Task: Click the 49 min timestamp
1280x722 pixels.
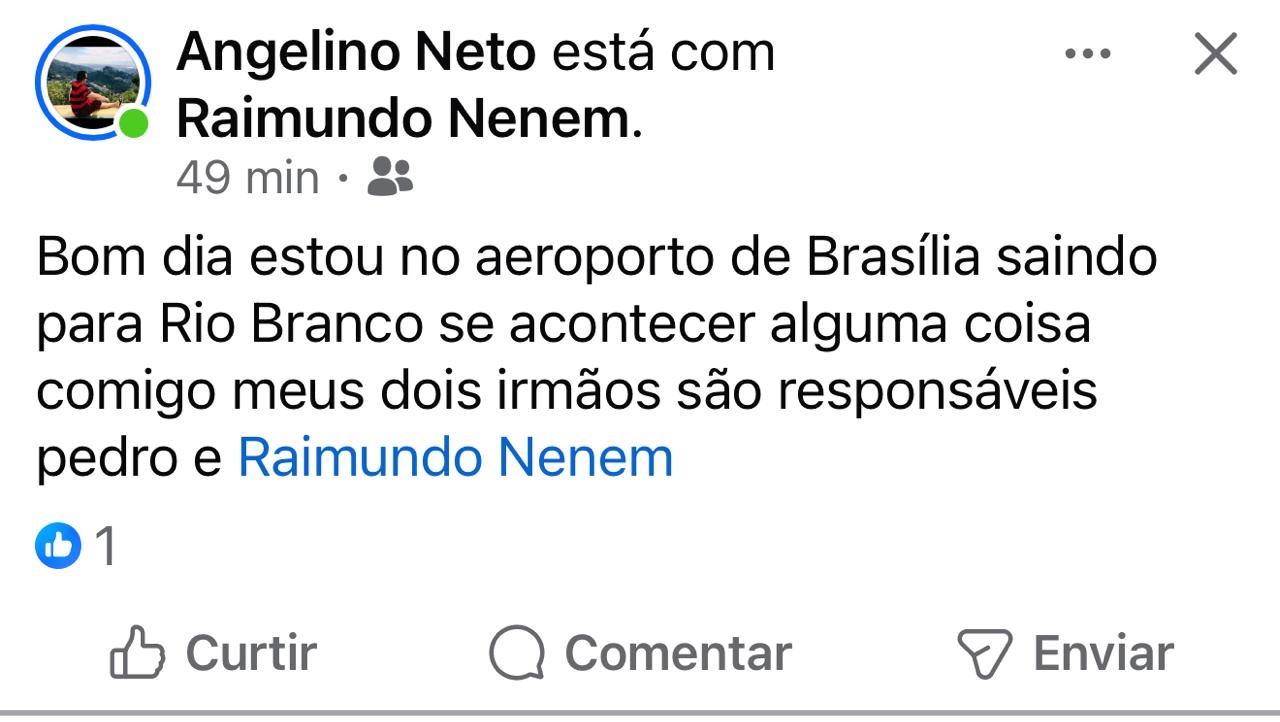Action: pos(247,179)
